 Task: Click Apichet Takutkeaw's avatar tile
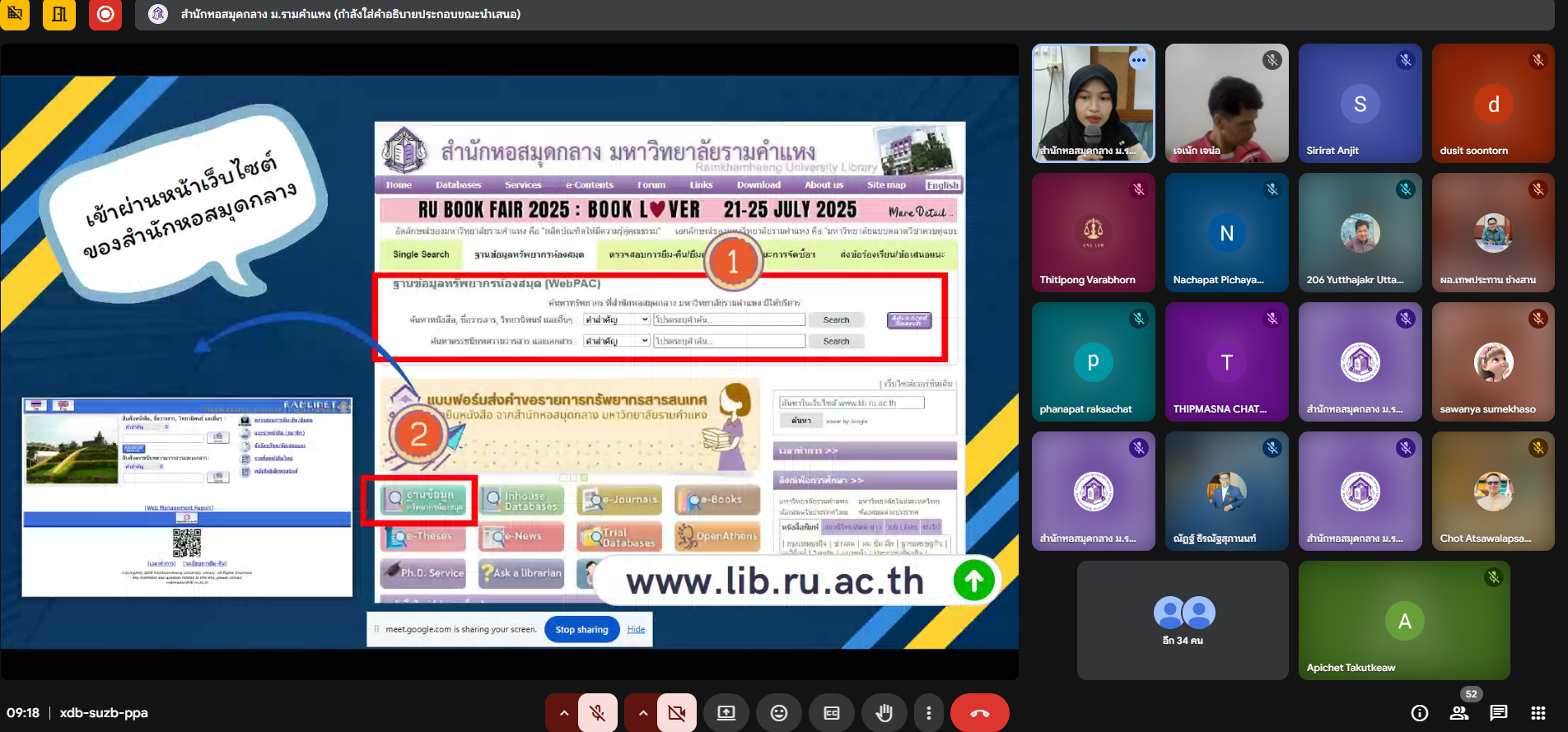[1405, 620]
